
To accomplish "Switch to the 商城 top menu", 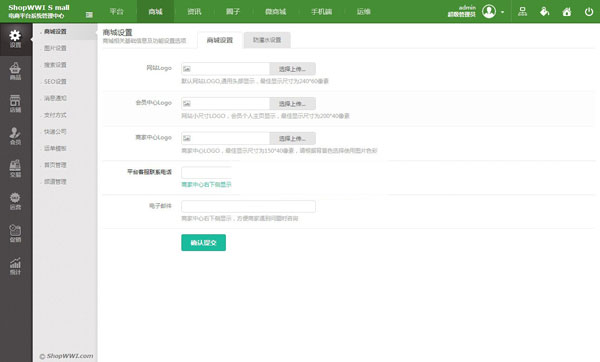I will click(x=155, y=11).
